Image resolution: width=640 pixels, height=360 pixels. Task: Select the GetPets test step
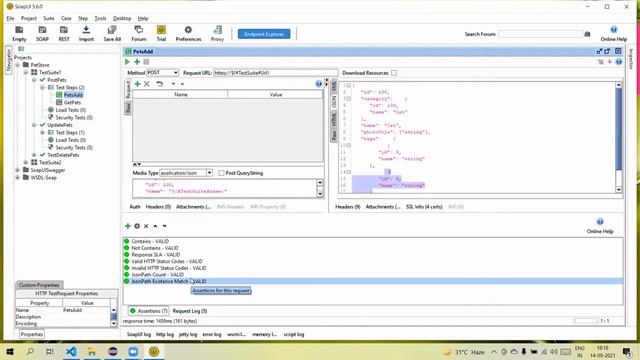[x=72, y=102]
